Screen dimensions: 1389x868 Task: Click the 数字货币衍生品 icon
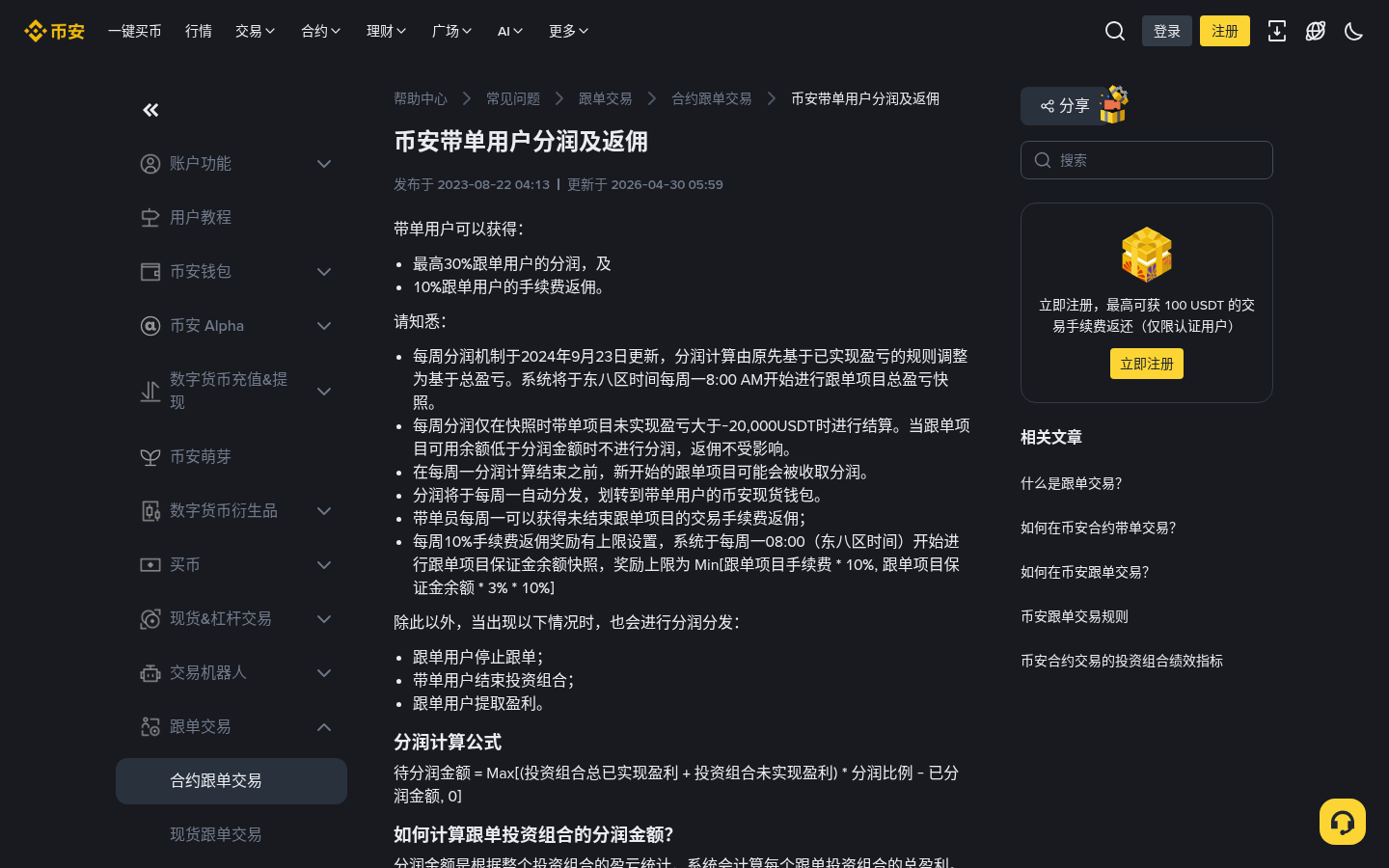tap(150, 511)
